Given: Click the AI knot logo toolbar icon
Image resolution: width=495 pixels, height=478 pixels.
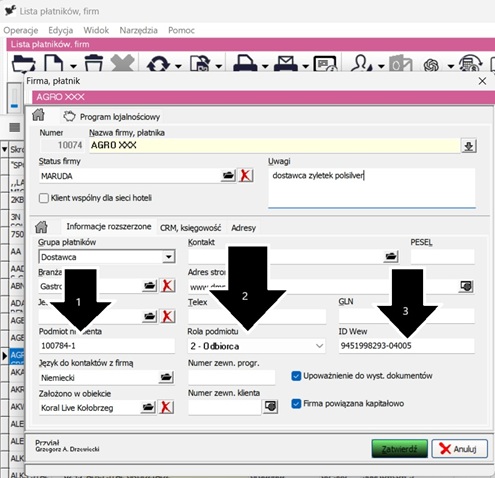Looking at the screenshot, I should pyautogui.click(x=431, y=65).
